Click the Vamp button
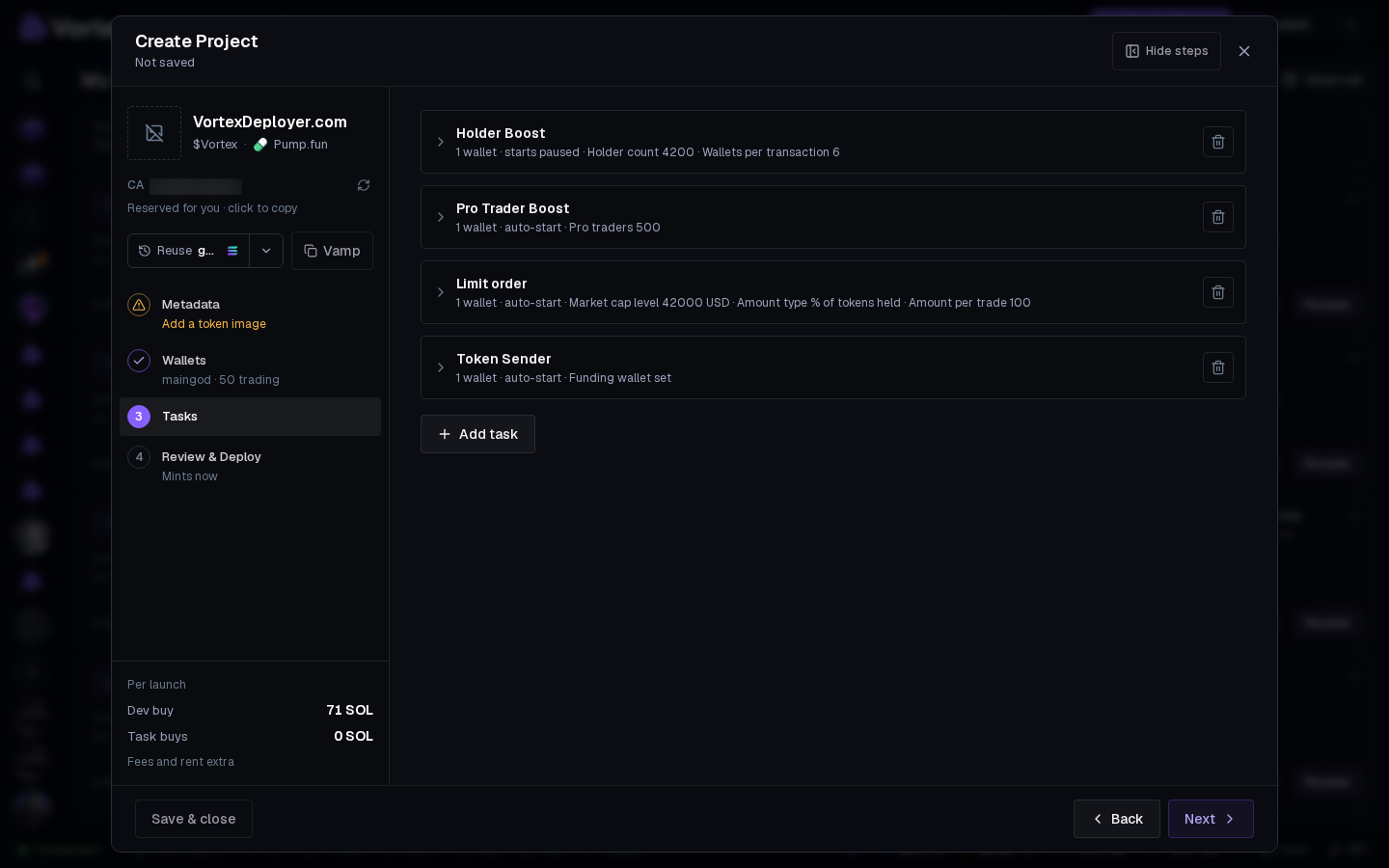Screen dimensions: 1389x868 pyautogui.click(x=332, y=251)
